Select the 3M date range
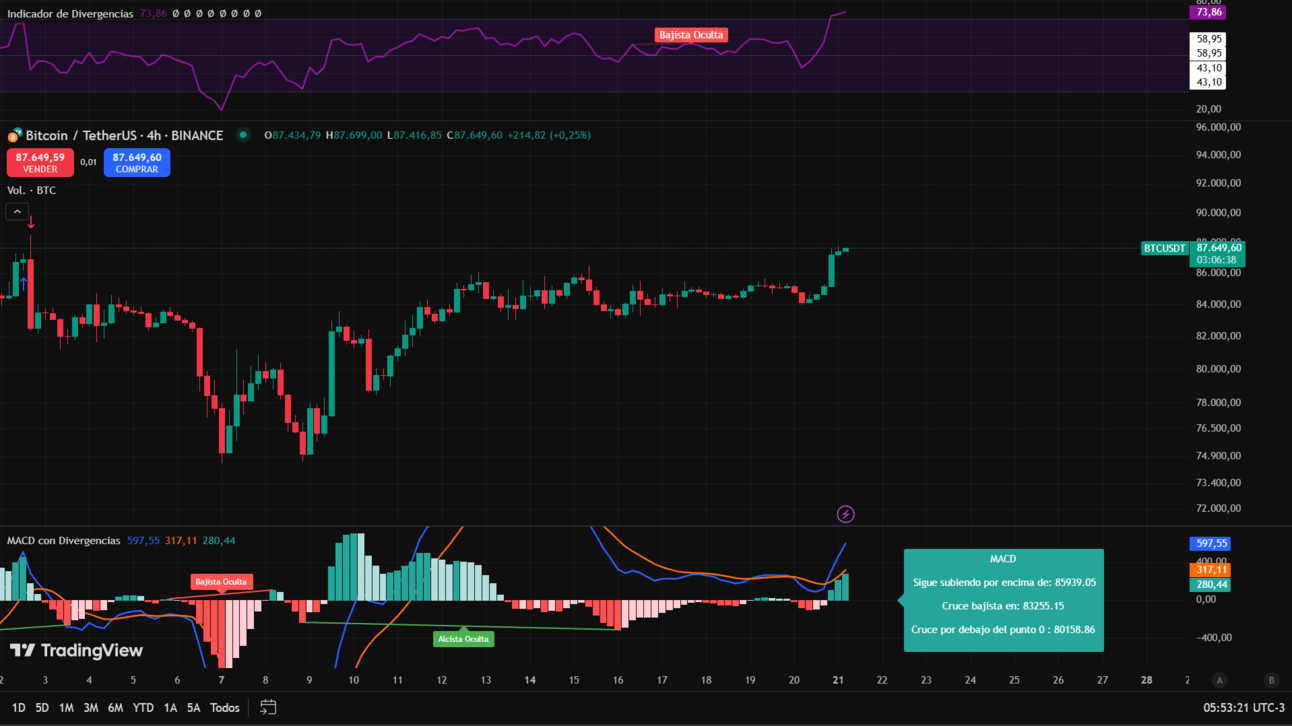This screenshot has height=726, width=1292. point(90,708)
